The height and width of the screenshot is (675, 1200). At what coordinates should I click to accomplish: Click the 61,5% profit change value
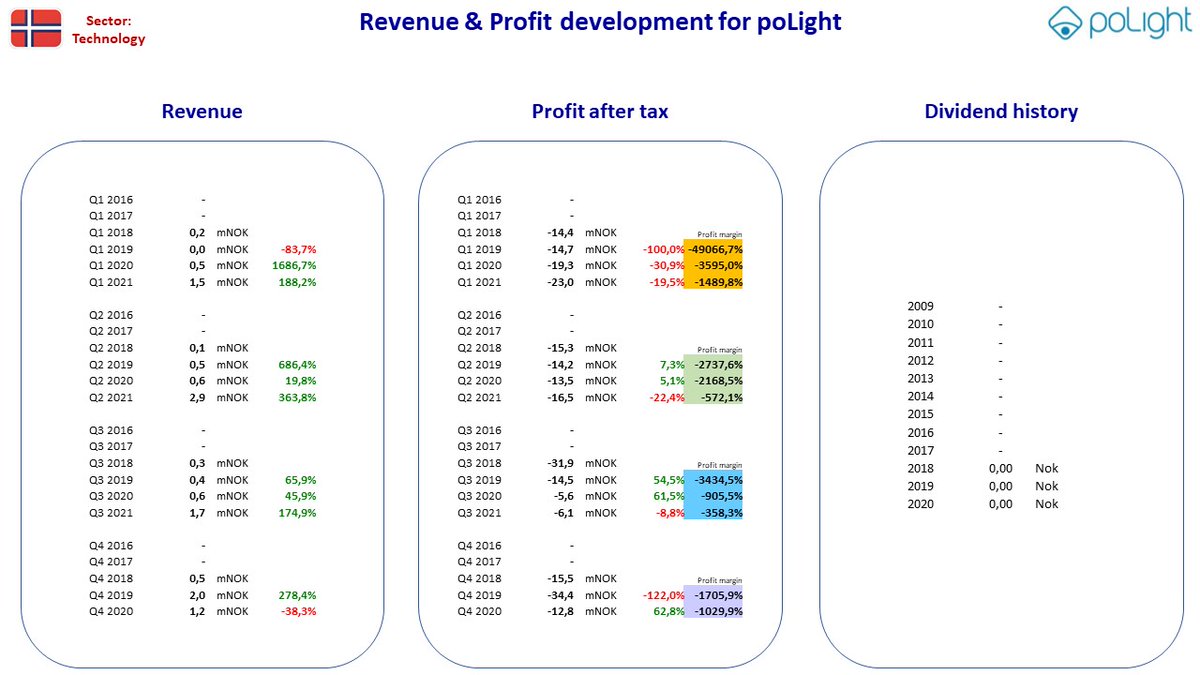click(669, 496)
